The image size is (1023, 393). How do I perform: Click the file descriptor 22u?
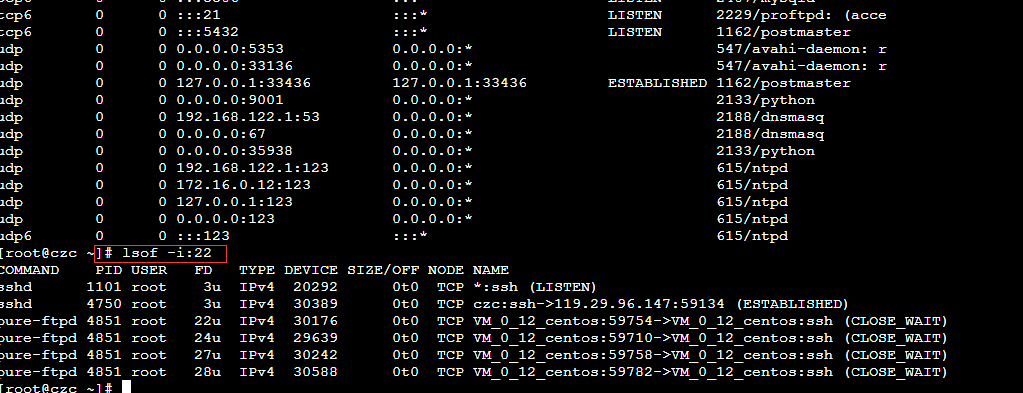[x=207, y=321]
